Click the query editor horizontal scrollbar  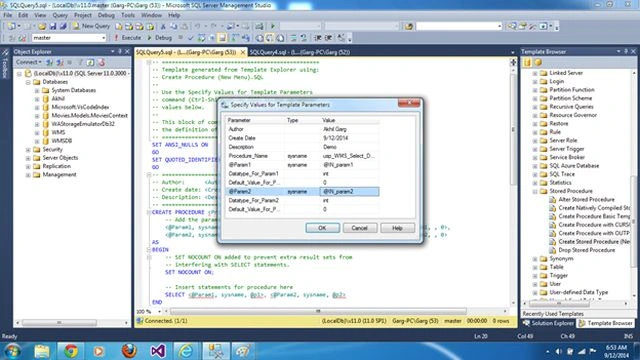(318, 311)
